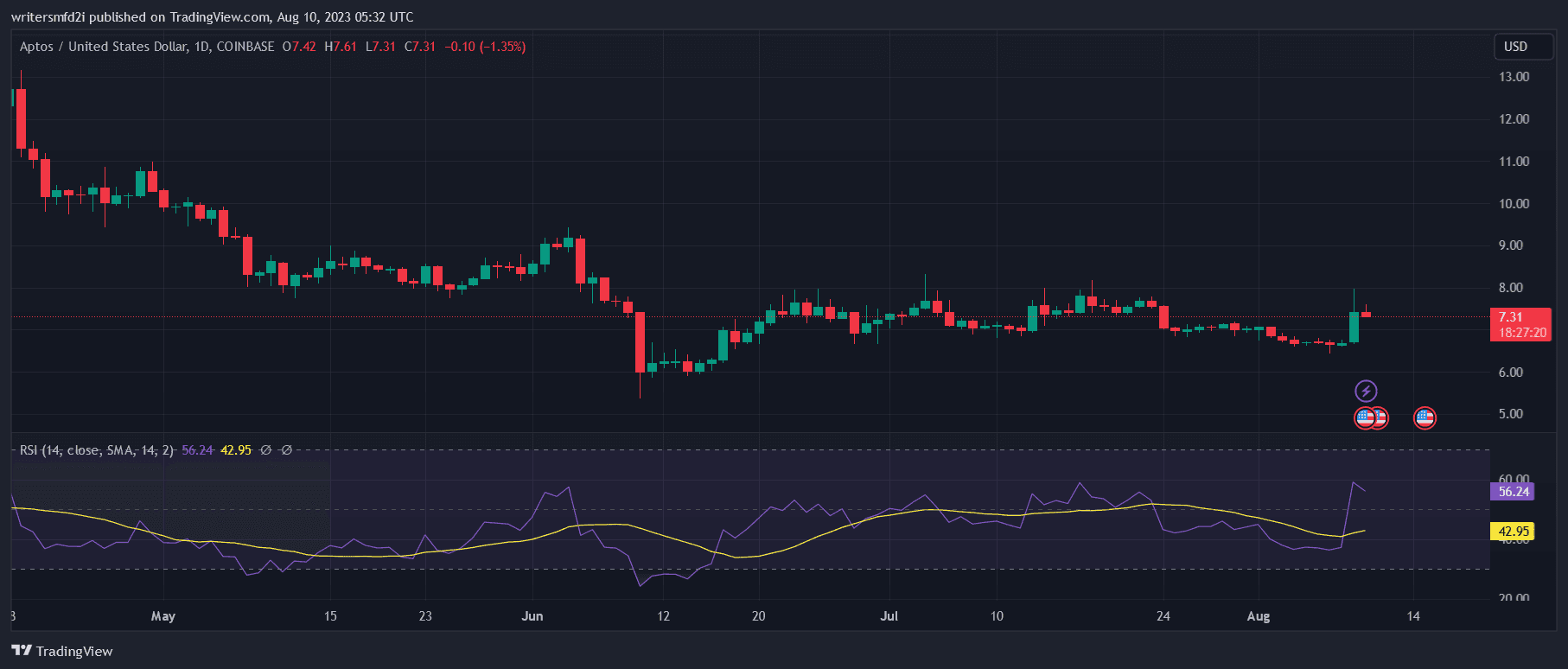
Task: Click the purple 56.24 RSI axis label
Action: coord(1513,492)
